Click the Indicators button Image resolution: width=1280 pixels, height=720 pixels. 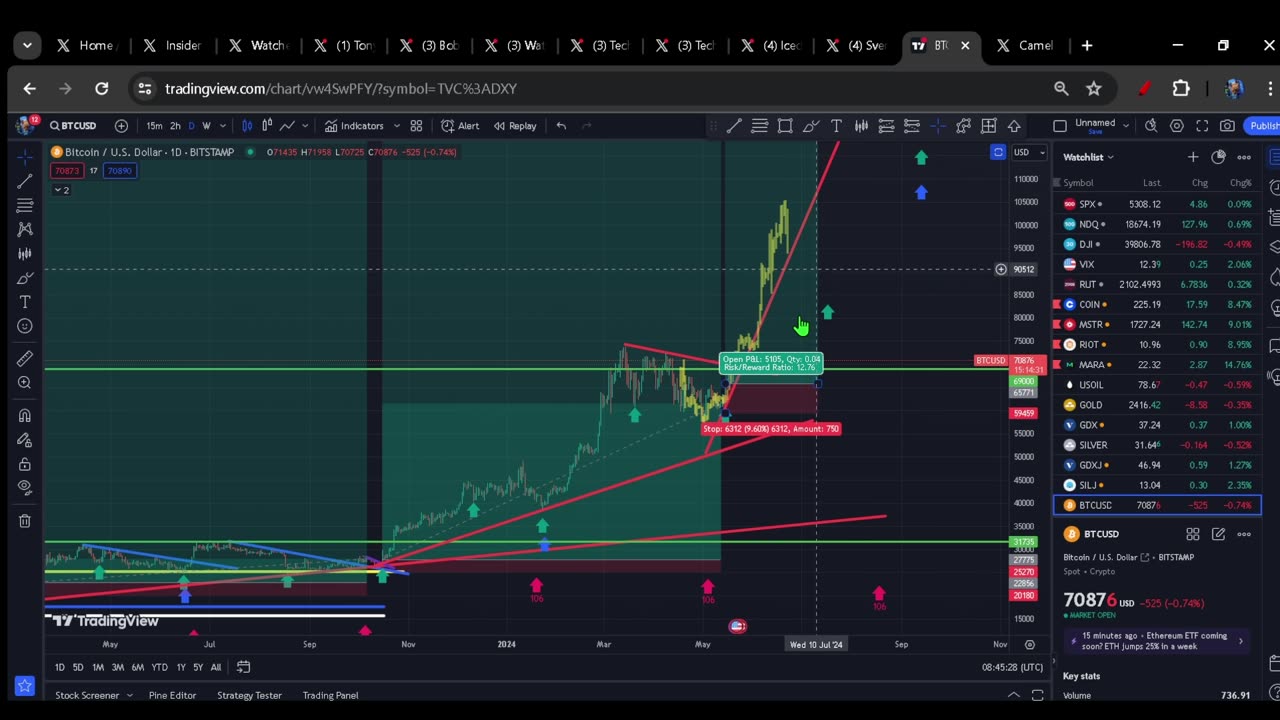(354, 126)
